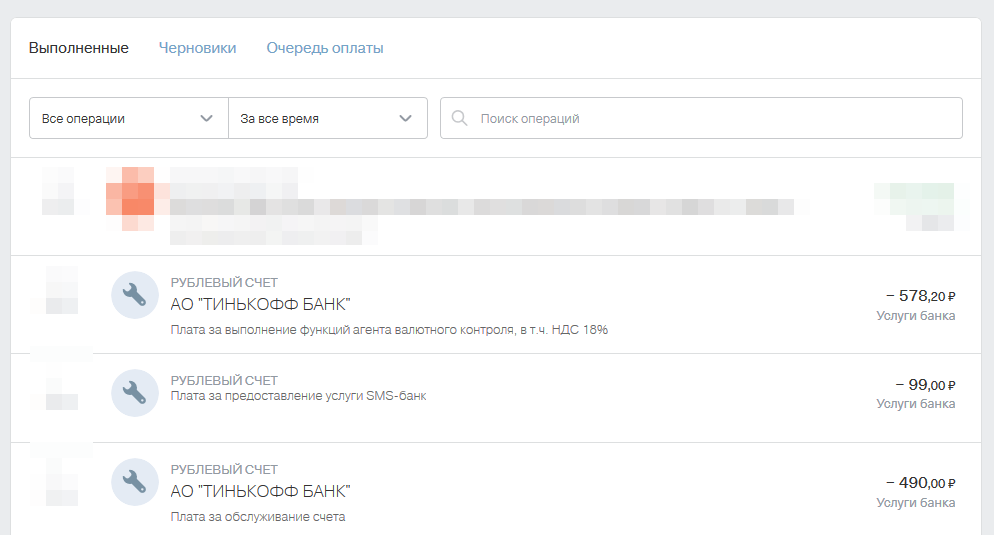Click АО "ТИНЬКОФФ БАНК" title in currency control operation
This screenshot has height=535, width=994.
(261, 304)
